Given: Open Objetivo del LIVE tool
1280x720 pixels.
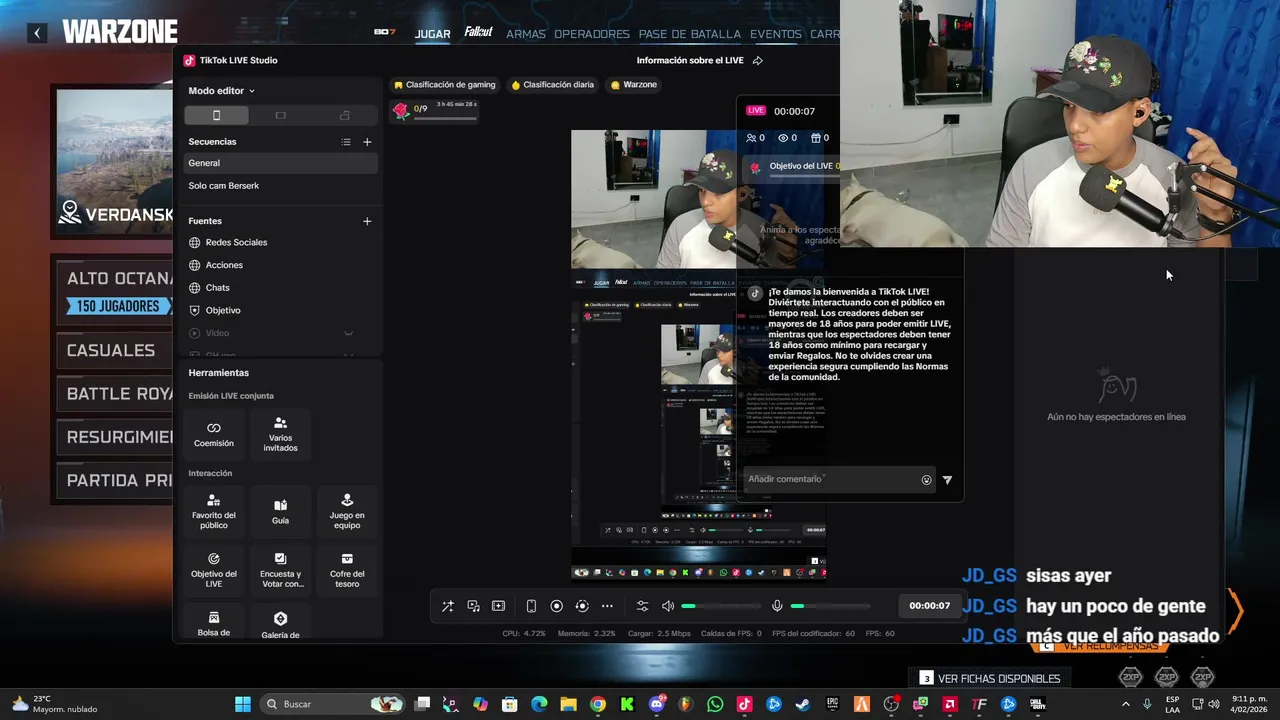Looking at the screenshot, I should click(x=214, y=570).
